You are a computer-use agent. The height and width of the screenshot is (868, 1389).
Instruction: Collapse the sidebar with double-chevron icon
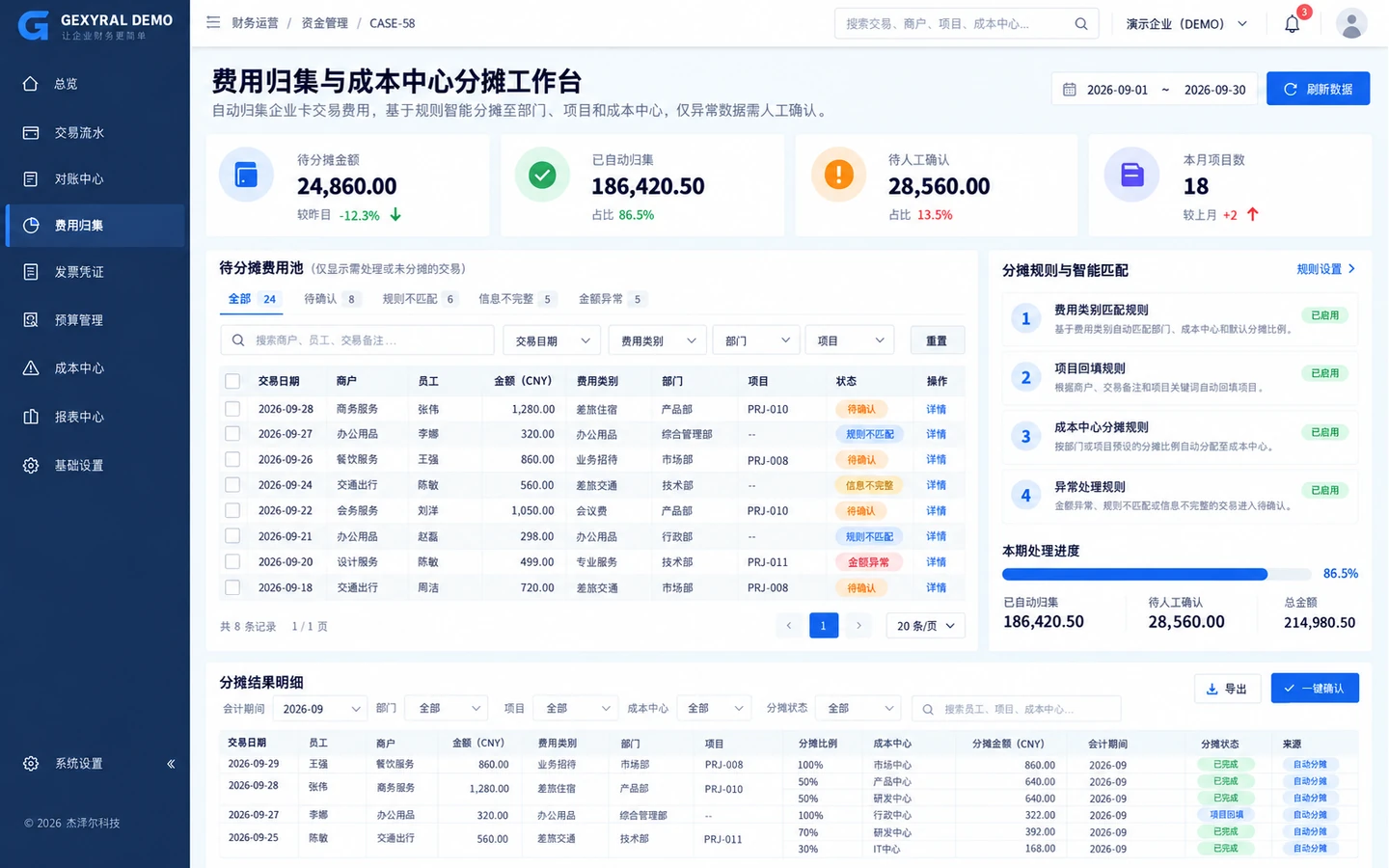tap(171, 764)
